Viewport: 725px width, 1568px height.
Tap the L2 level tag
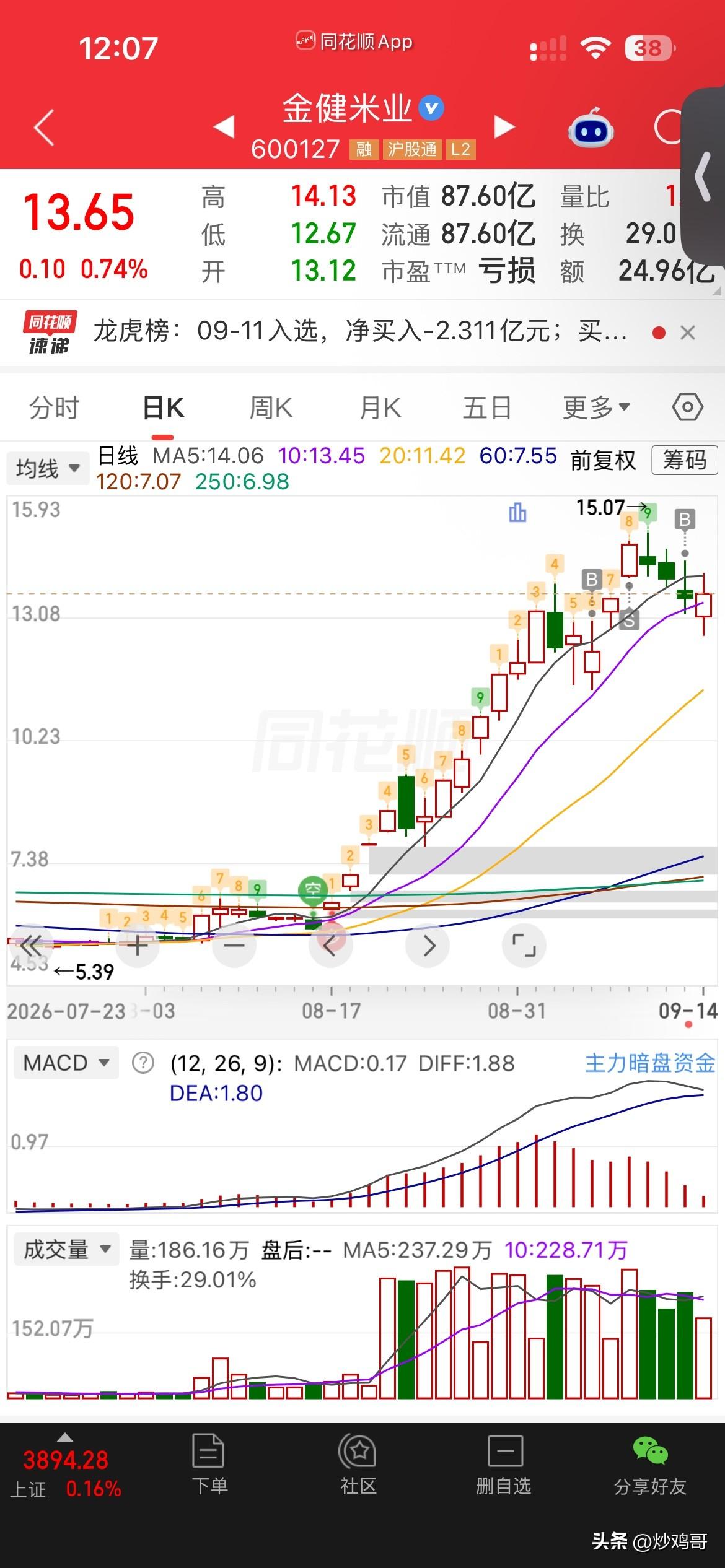coord(460,149)
